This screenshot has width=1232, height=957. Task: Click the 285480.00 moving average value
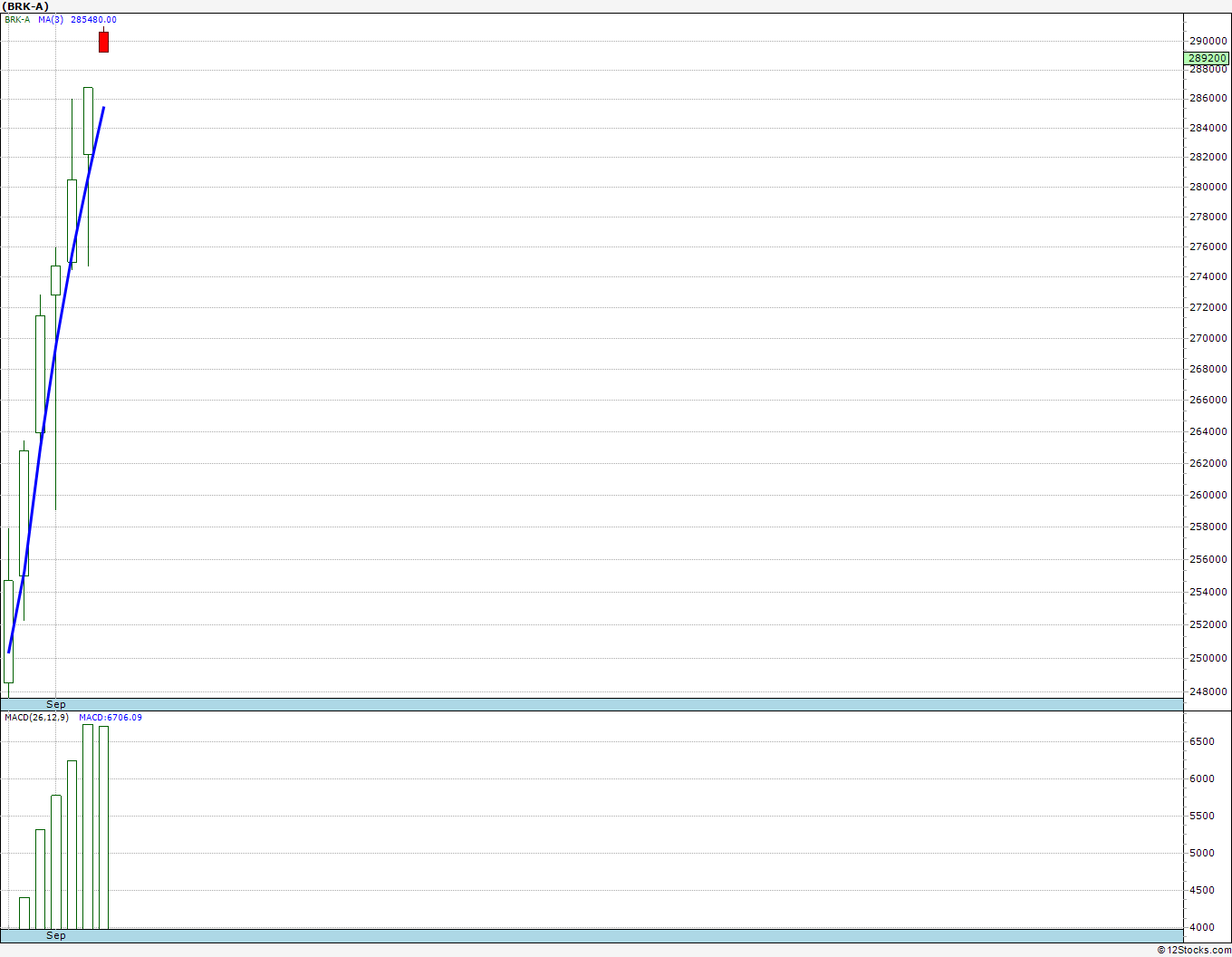tap(93, 19)
